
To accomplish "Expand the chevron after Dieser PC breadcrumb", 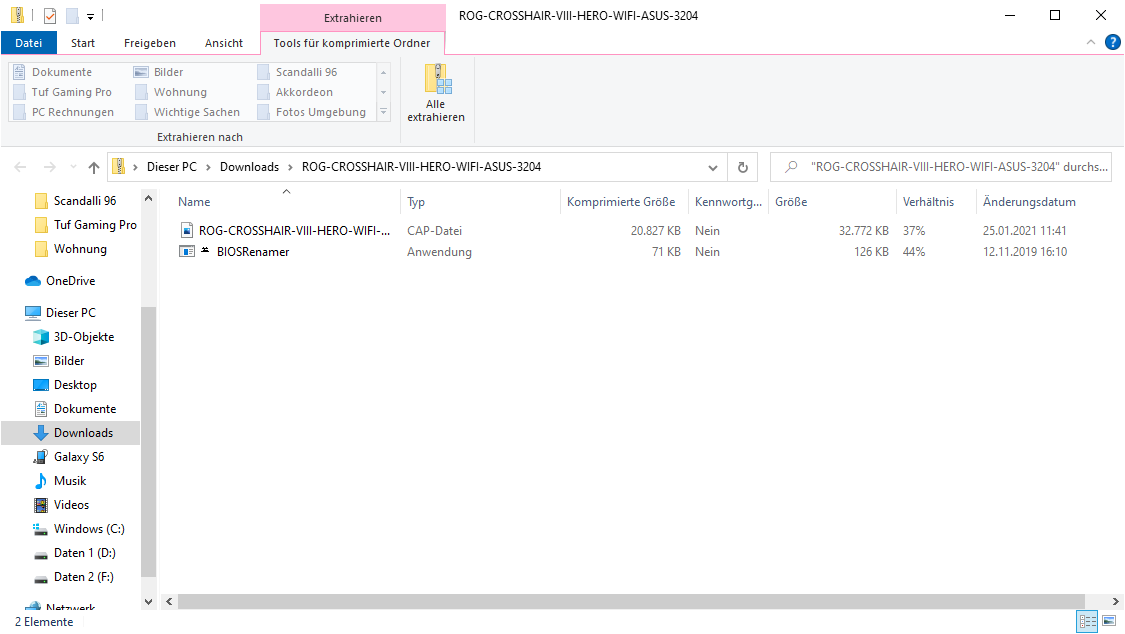I will point(208,167).
